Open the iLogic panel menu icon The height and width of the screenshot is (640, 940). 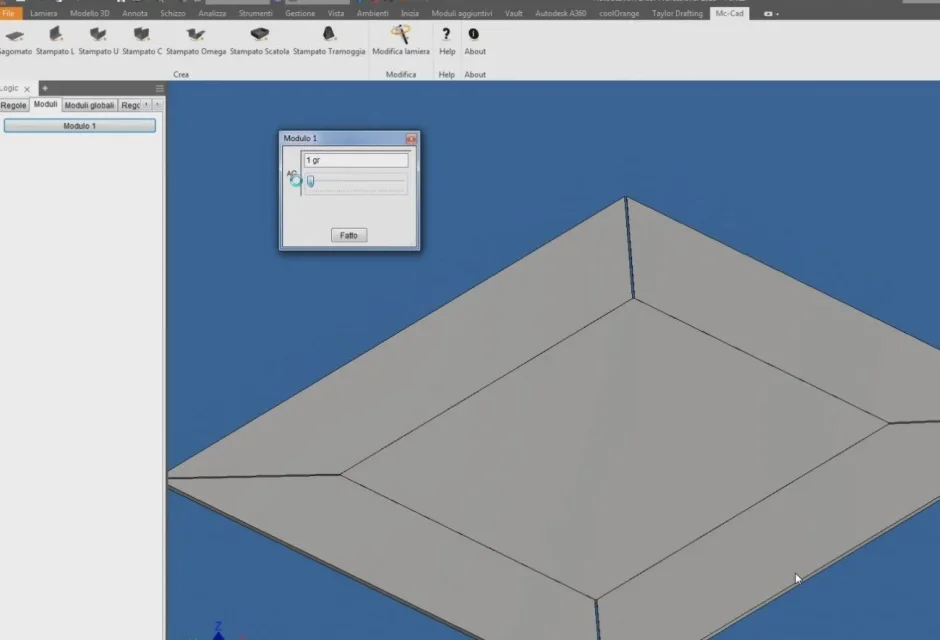159,88
